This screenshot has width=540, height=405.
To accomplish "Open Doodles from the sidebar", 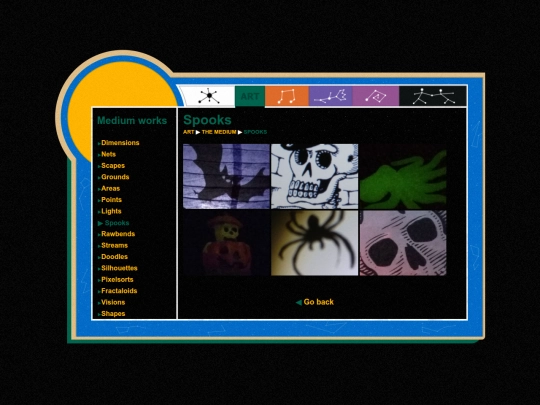I will click(114, 257).
